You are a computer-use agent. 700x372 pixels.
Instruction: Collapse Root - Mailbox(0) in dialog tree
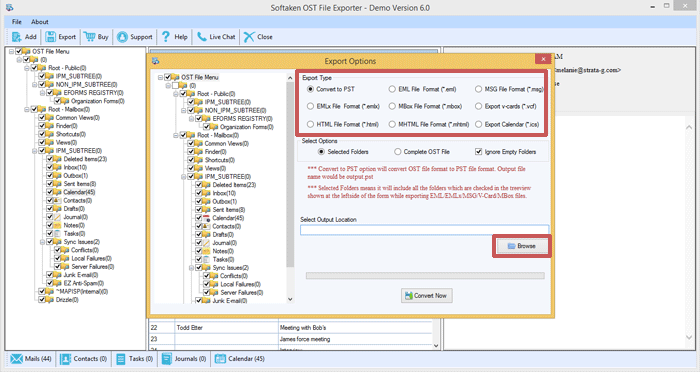tap(176, 135)
